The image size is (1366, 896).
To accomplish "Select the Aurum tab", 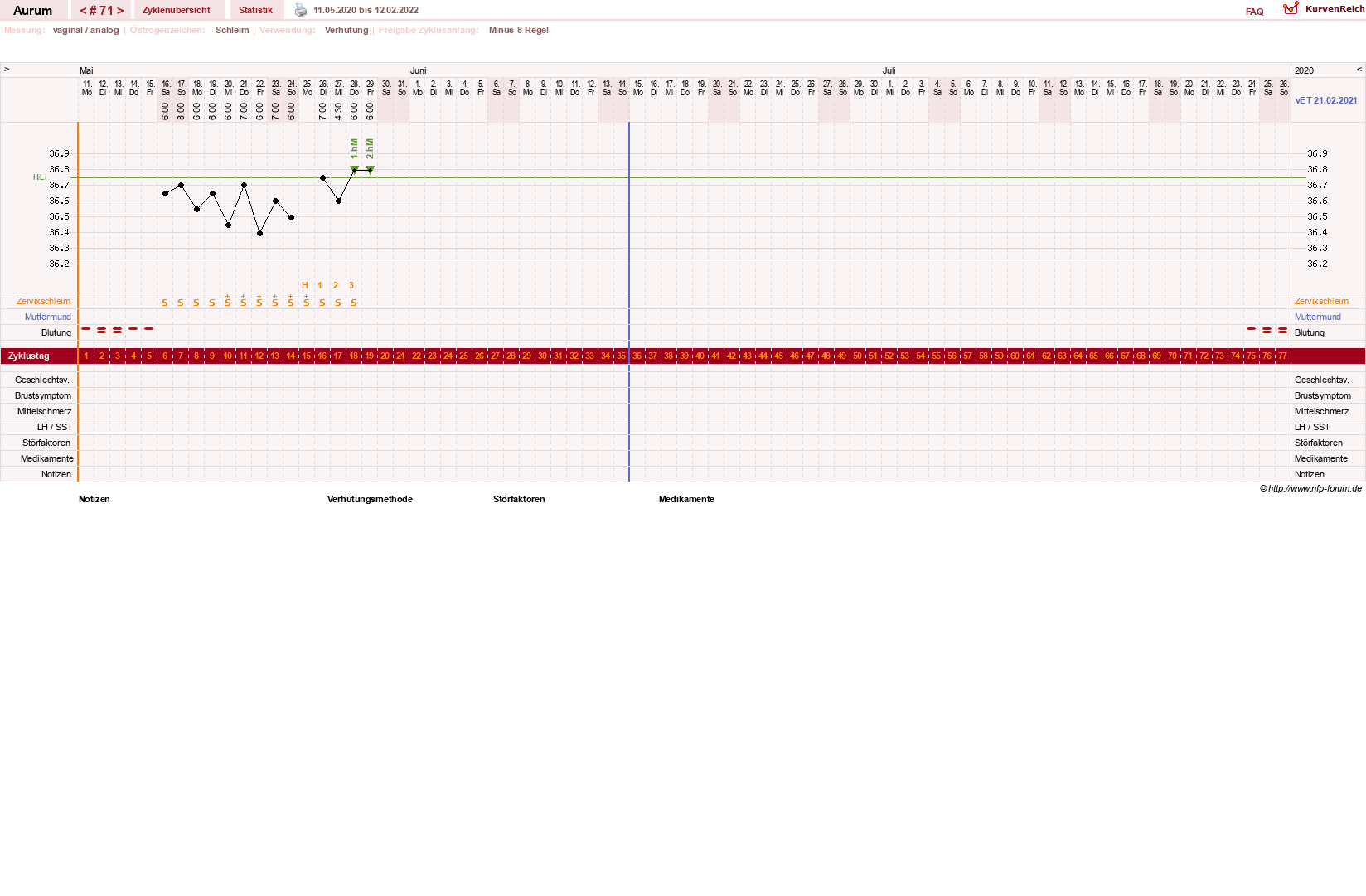I will pyautogui.click(x=33, y=10).
